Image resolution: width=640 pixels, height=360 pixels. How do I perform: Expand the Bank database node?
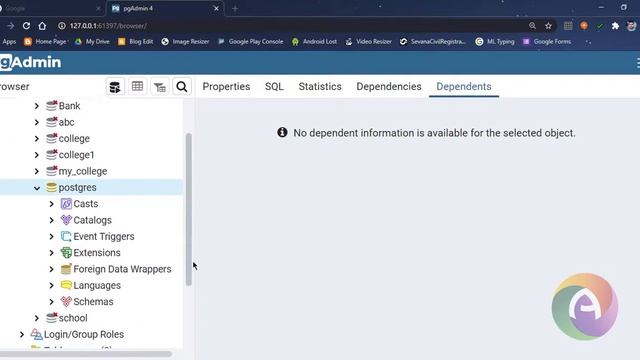click(37, 106)
